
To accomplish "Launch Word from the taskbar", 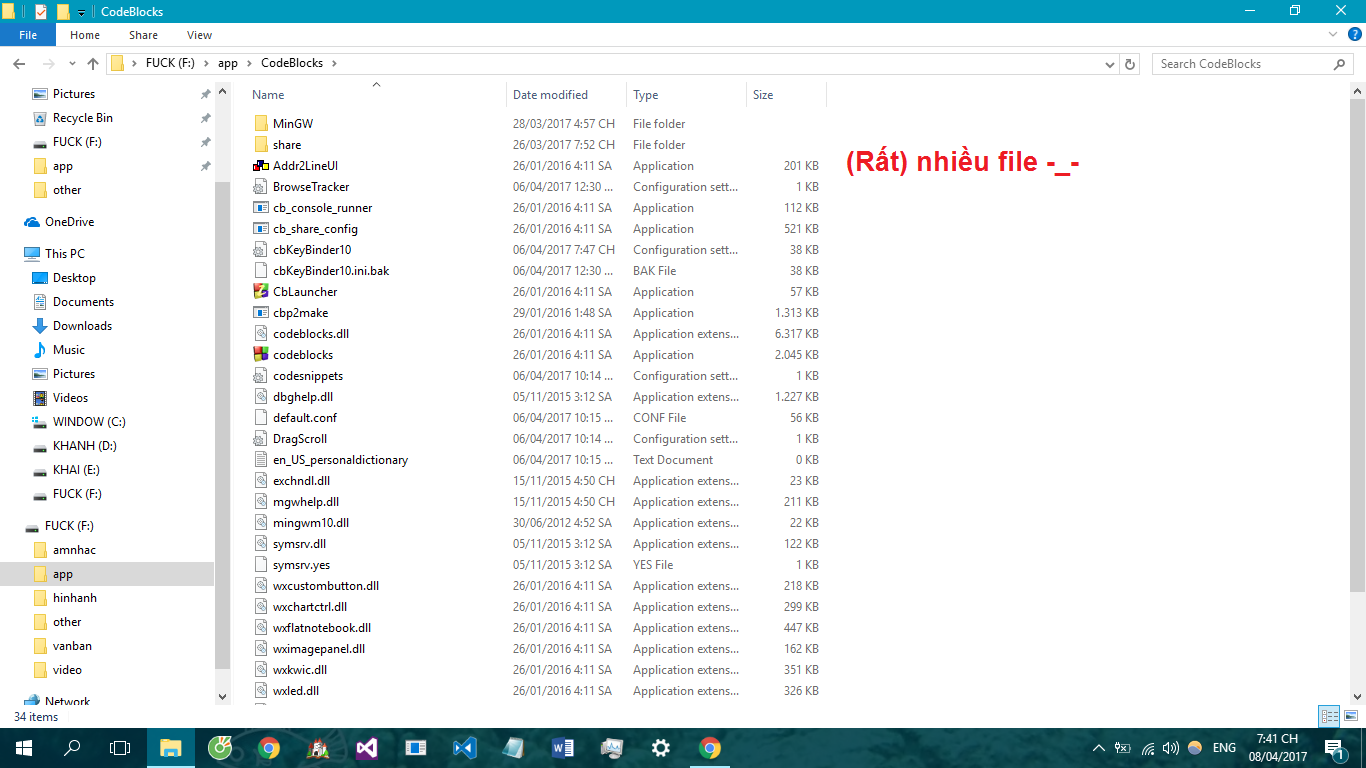I will (x=562, y=748).
